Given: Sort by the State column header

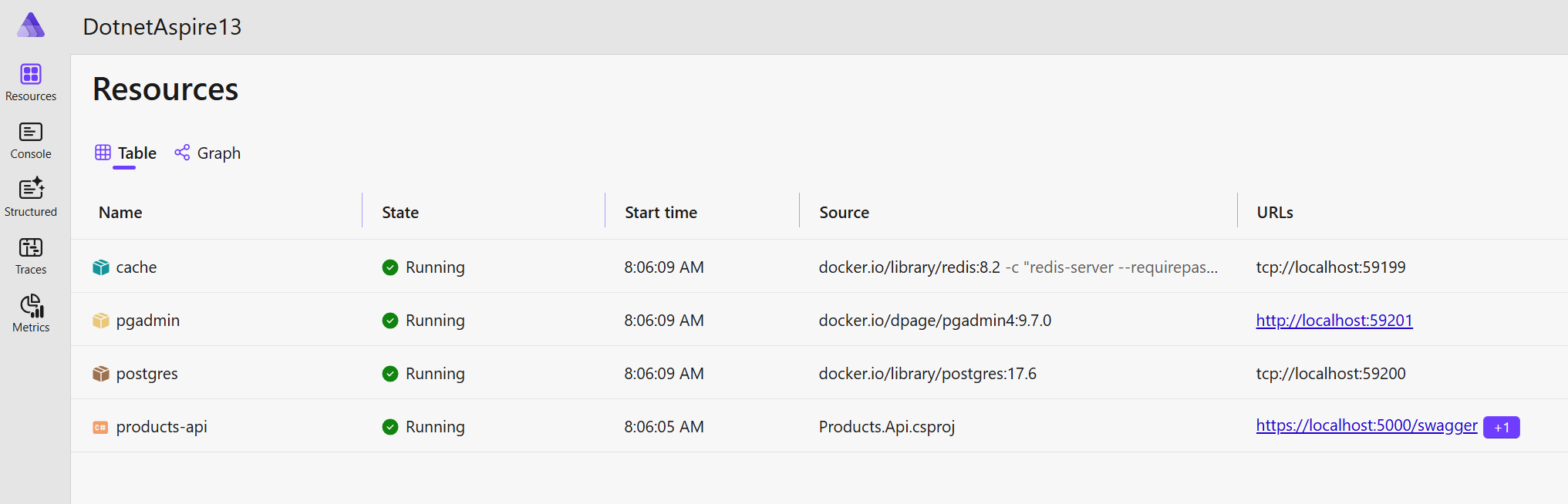Looking at the screenshot, I should (400, 213).
